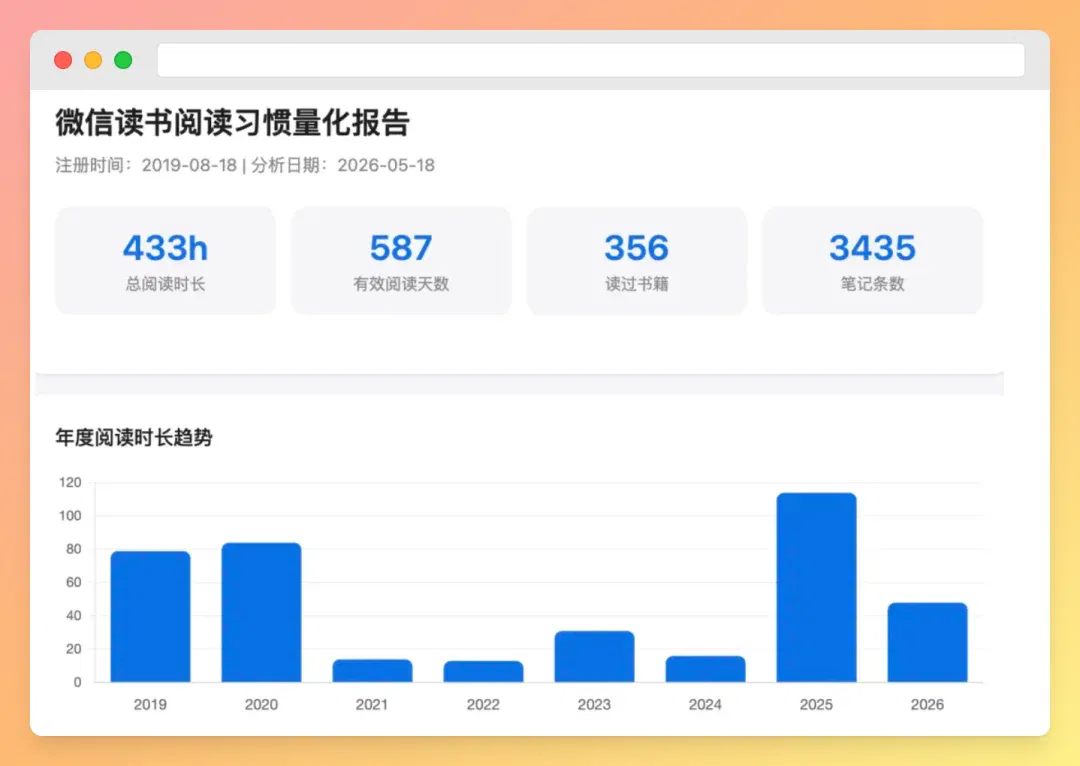The image size is (1080, 766).
Task: Click the 笔记条数 label
Action: [873, 284]
